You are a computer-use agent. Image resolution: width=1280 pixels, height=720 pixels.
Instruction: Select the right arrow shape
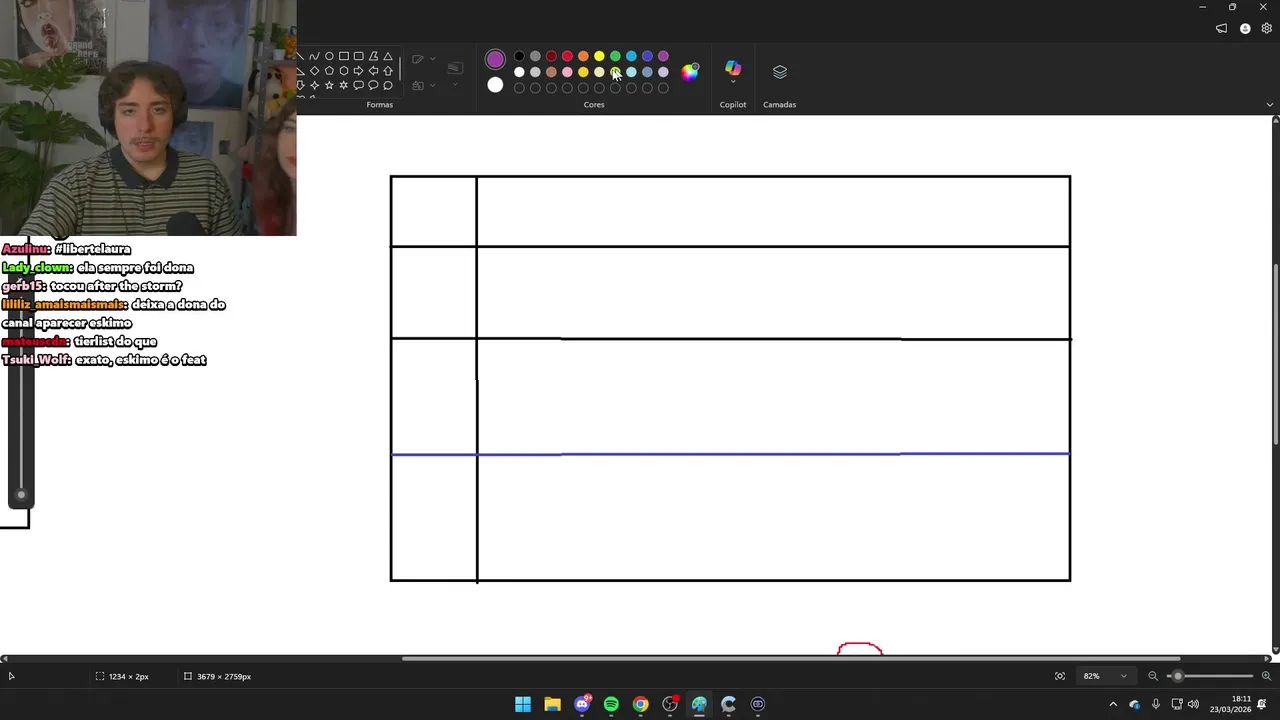[x=359, y=71]
